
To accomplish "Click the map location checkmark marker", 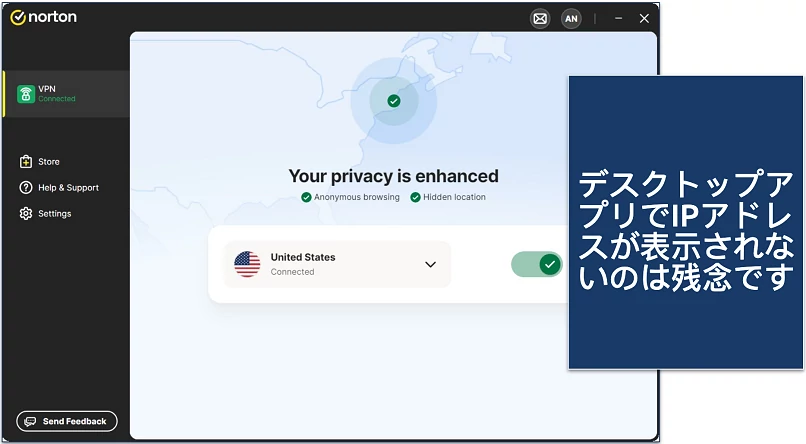I will pyautogui.click(x=394, y=101).
